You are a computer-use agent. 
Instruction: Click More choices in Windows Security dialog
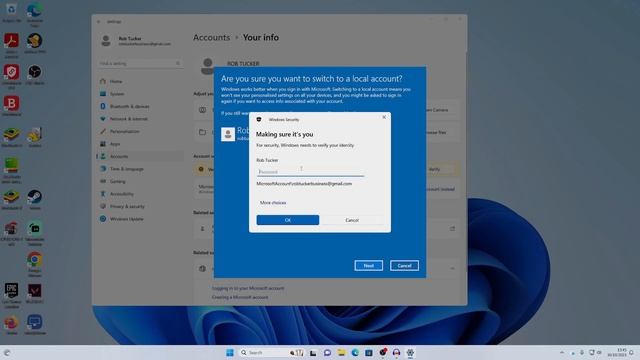(x=273, y=202)
